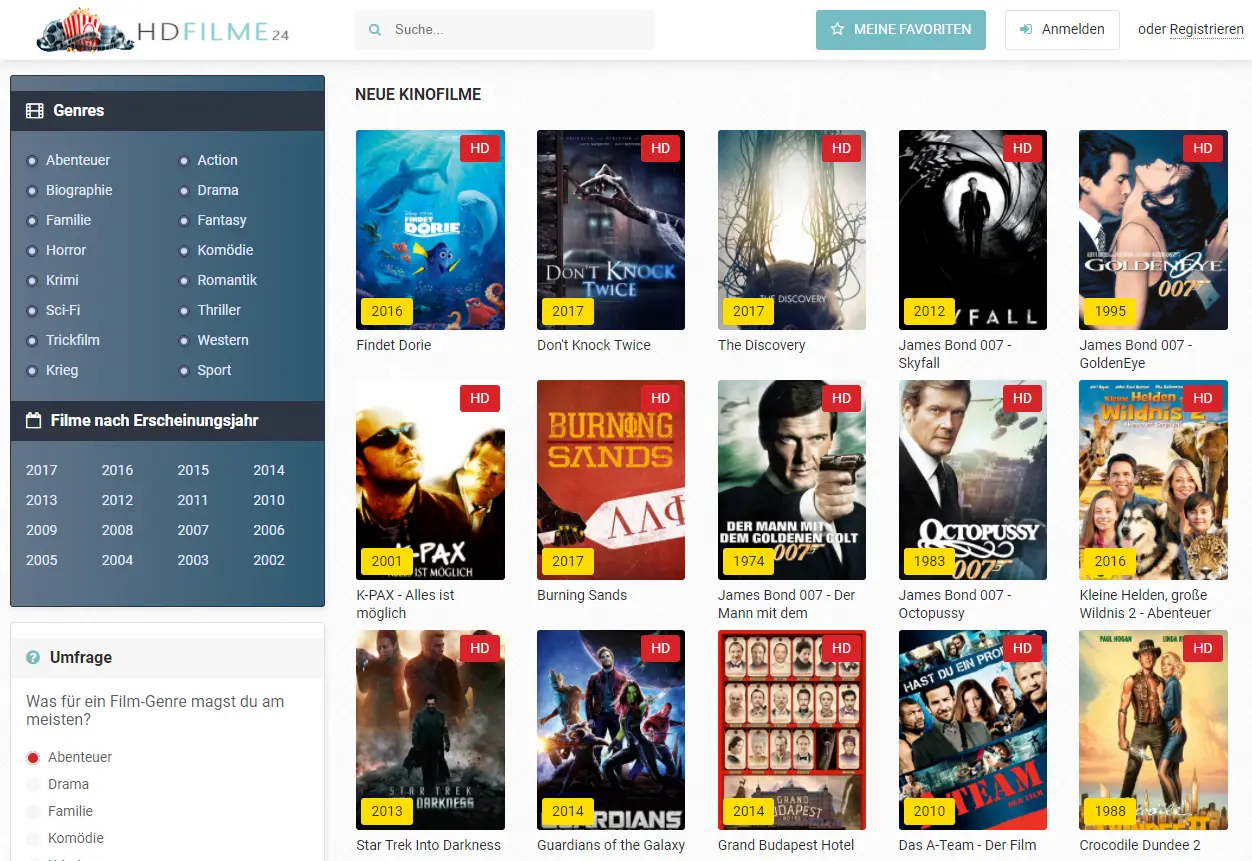Open the Thriller genre
Screen dimensions: 1252x861
pyautogui.click(x=219, y=310)
